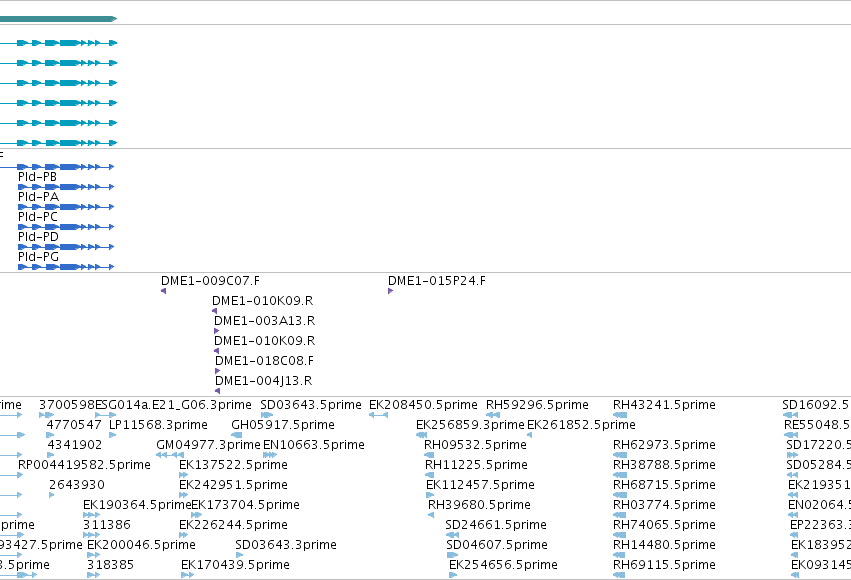Select EST EK256859.3prime
This screenshot has width=851, height=580.
click(470, 425)
